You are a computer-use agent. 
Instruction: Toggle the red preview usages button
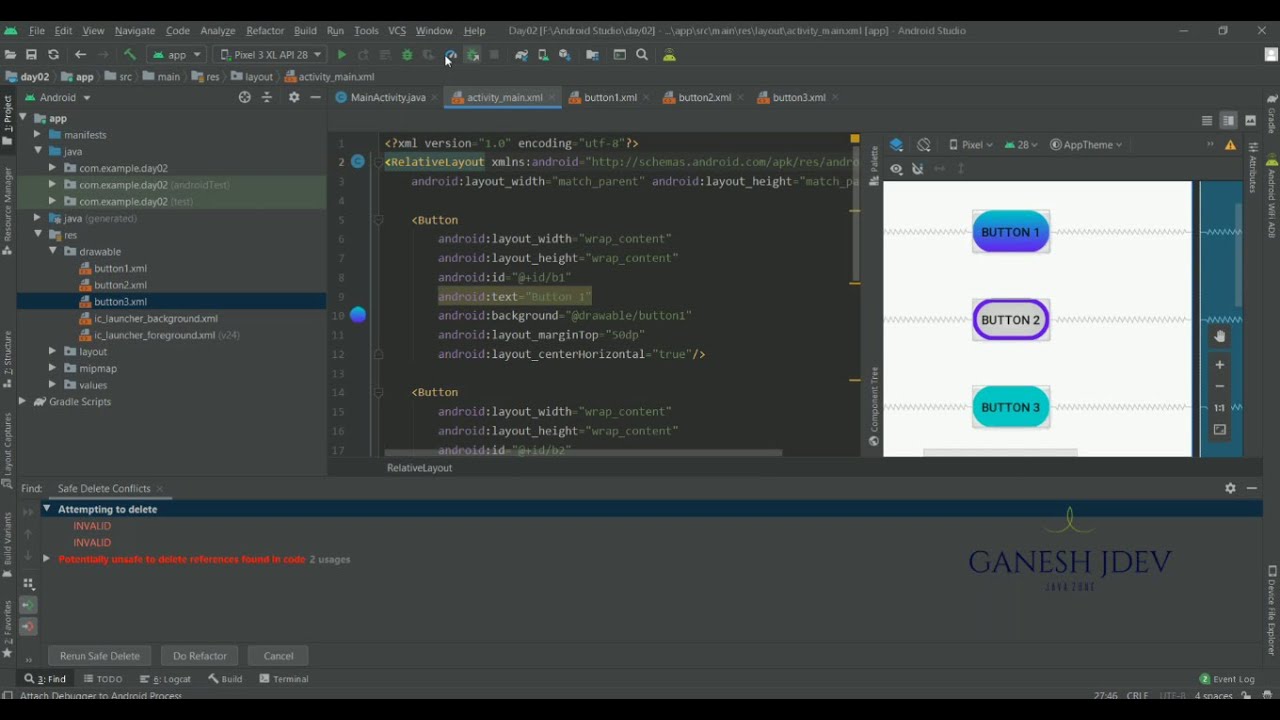(x=28, y=627)
